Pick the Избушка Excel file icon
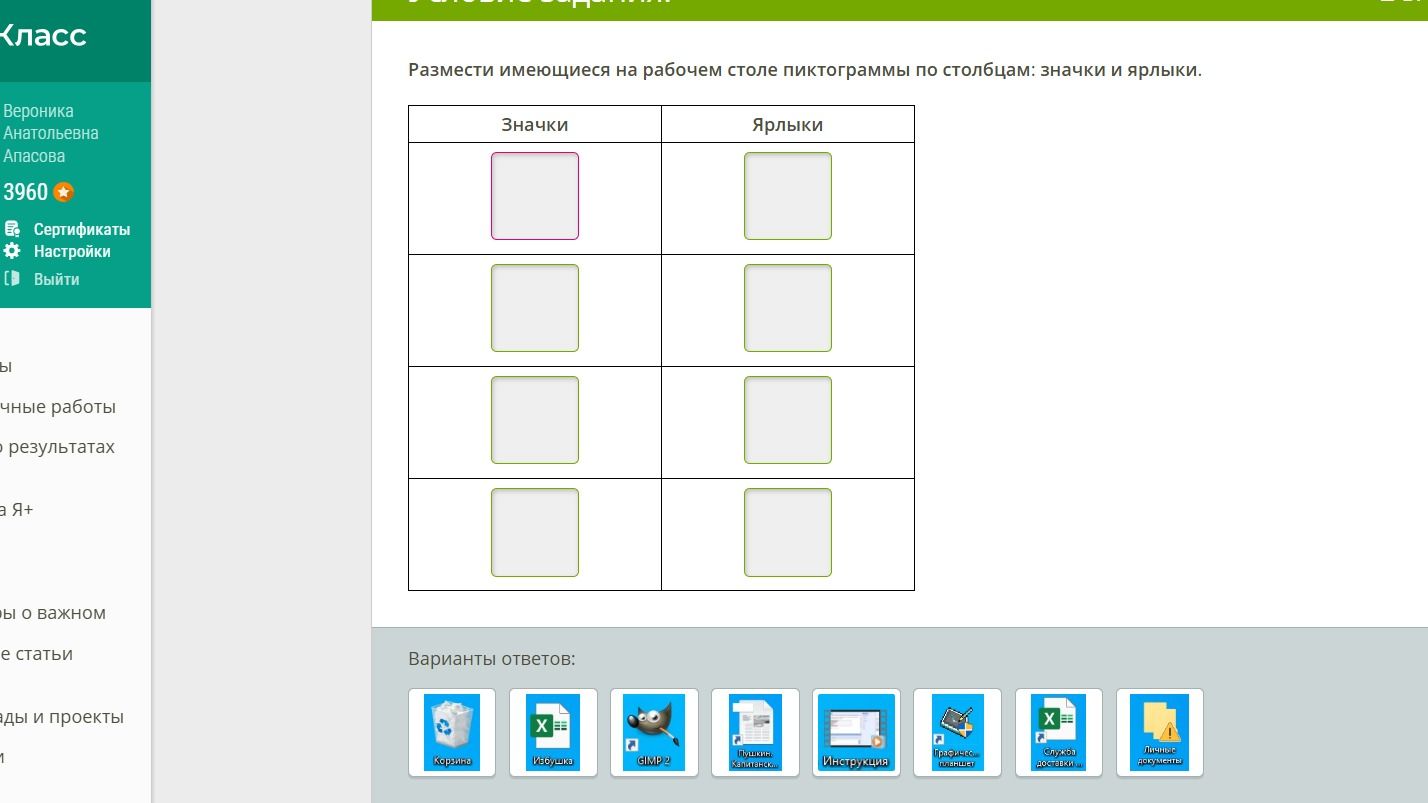The image size is (1428, 803). [x=553, y=732]
